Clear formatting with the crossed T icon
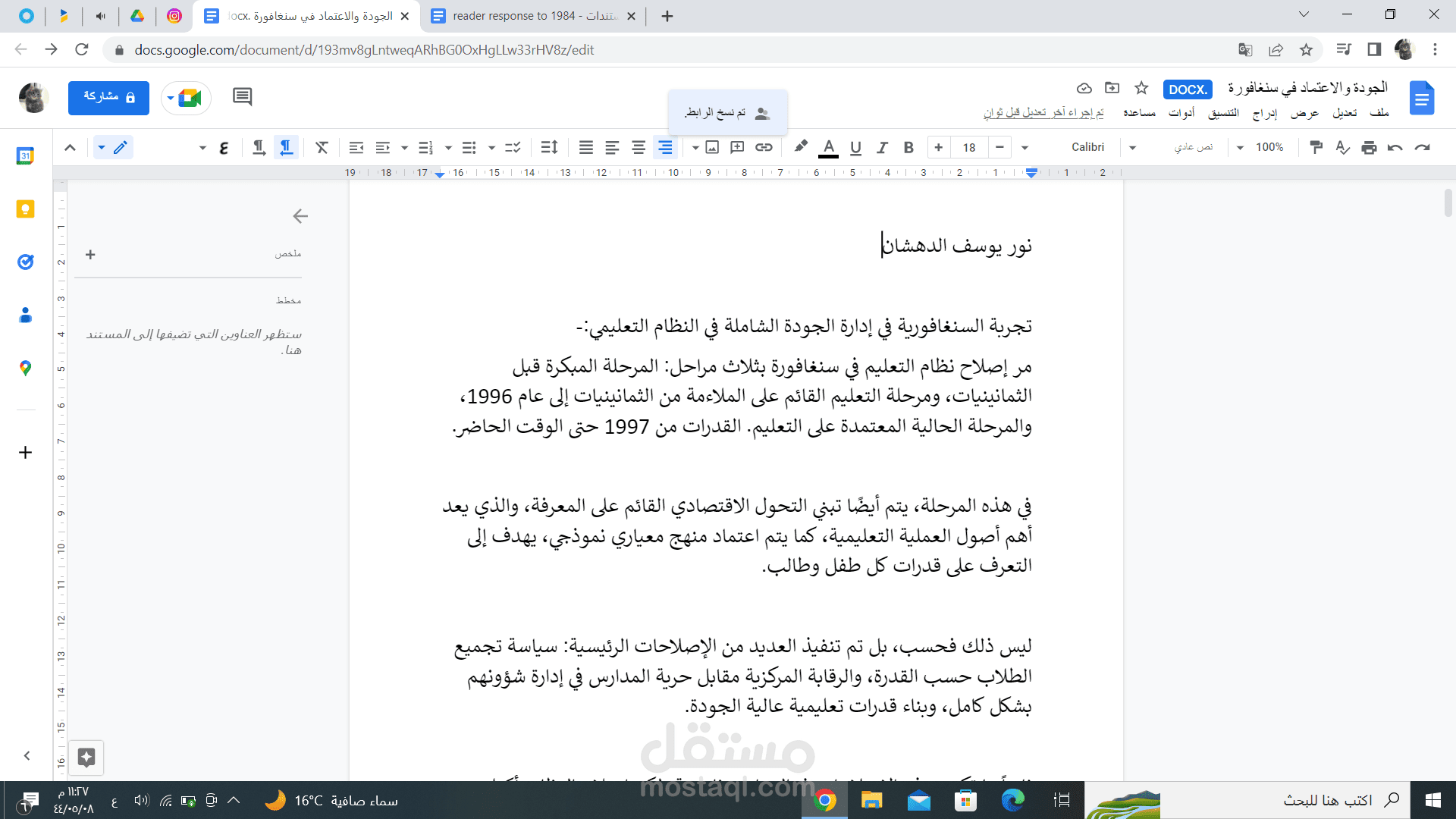The width and height of the screenshot is (1456, 819). coord(322,147)
